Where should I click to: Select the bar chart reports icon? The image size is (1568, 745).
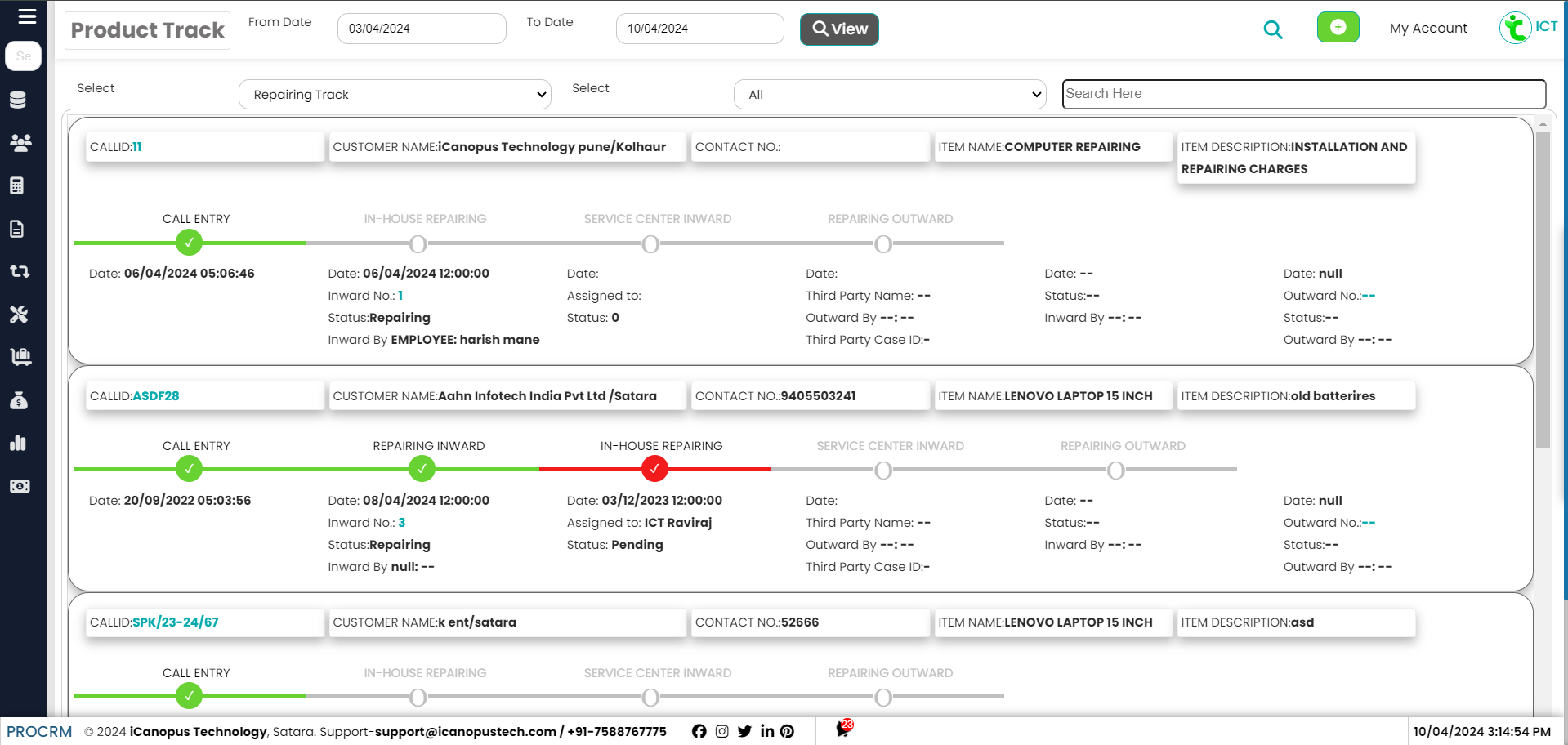click(20, 444)
